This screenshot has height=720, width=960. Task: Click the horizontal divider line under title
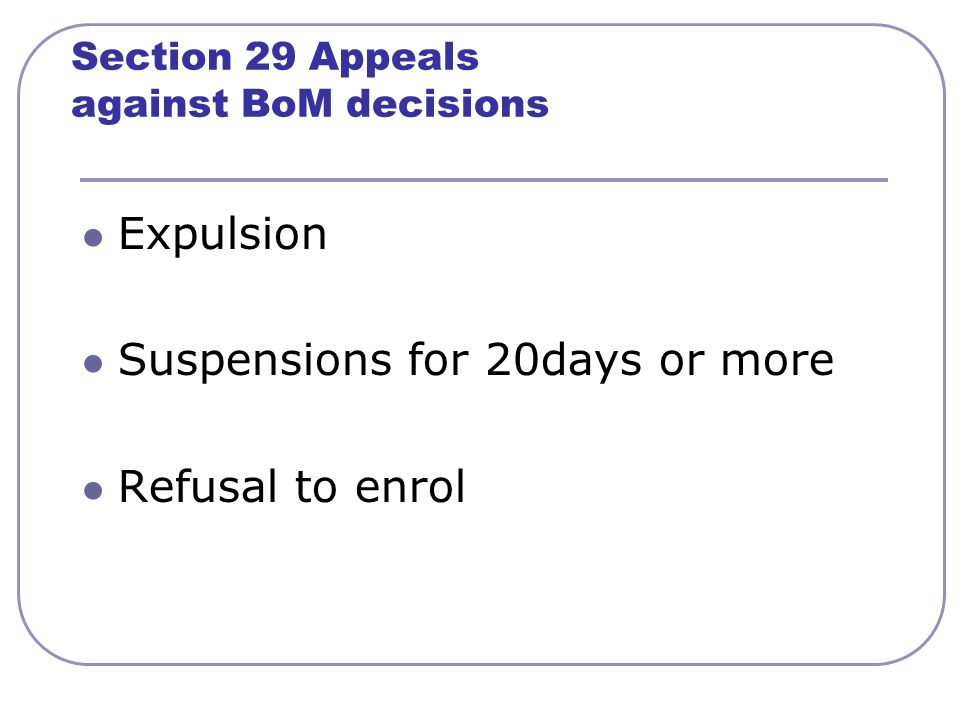click(x=484, y=180)
